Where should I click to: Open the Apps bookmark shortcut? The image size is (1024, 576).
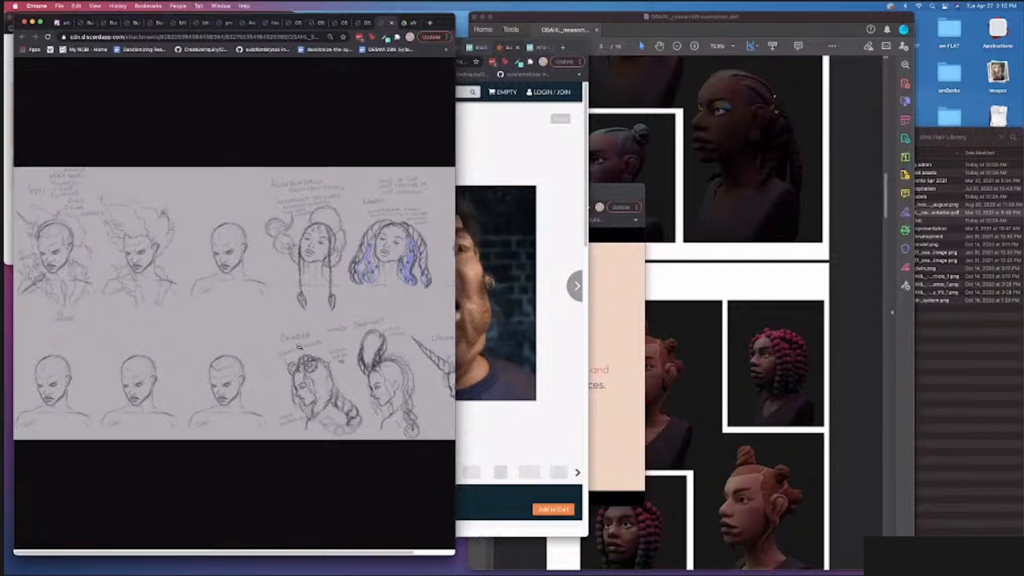pos(29,50)
